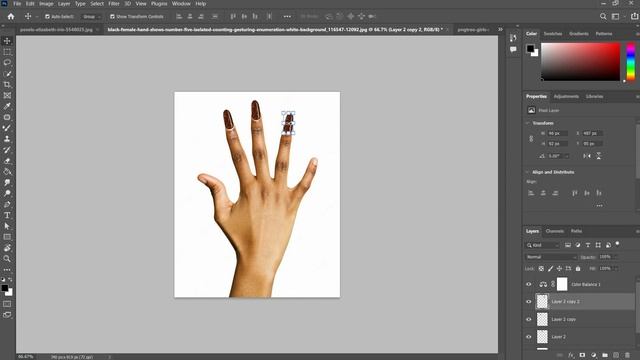Switch to the Paths tab
Screen dimensions: 640x360
[x=576, y=231]
